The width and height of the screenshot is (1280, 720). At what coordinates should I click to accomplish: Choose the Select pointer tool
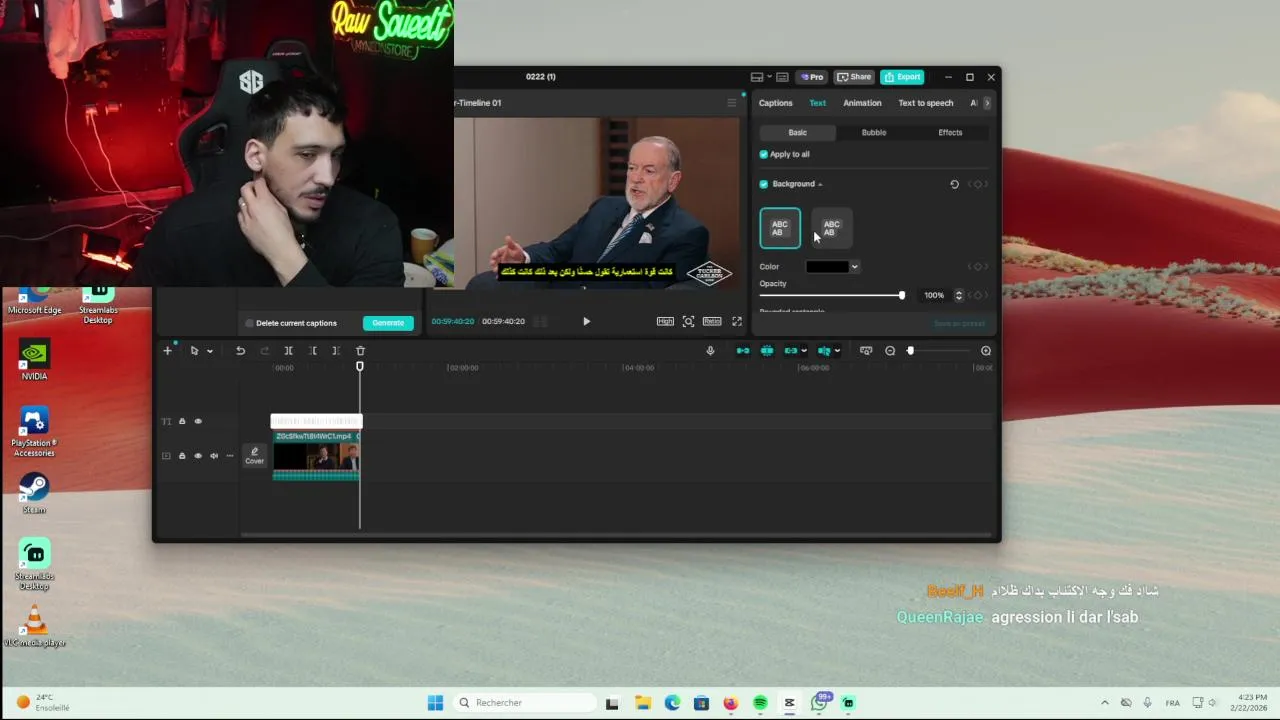[194, 351]
